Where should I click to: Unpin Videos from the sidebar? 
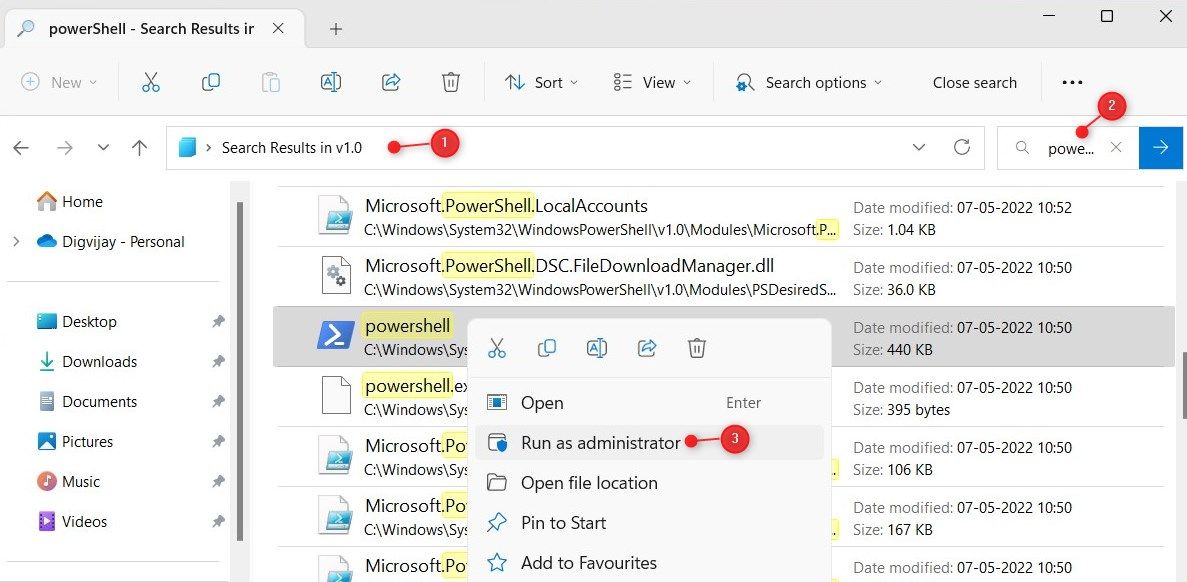pyautogui.click(x=218, y=521)
